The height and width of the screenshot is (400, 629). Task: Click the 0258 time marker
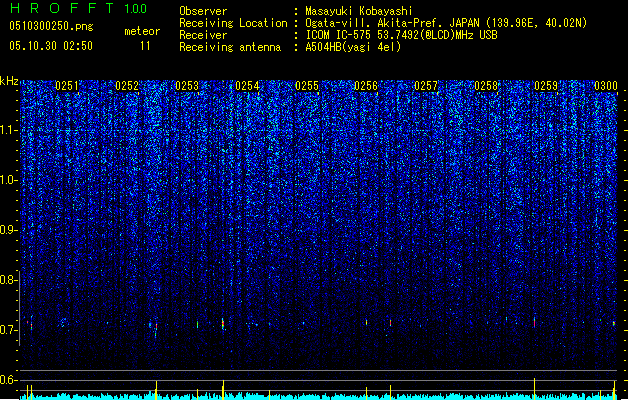coord(486,86)
